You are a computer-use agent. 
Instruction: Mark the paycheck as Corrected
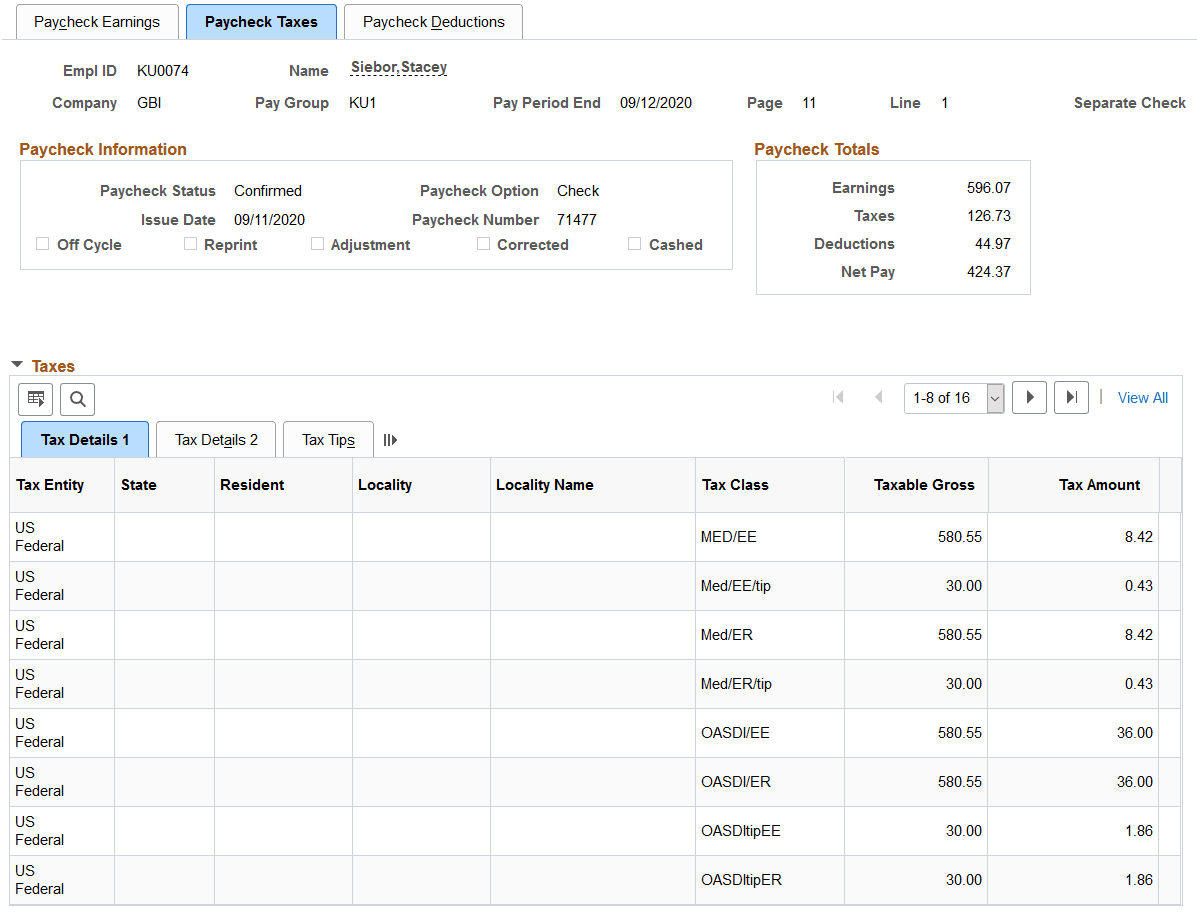tap(484, 244)
